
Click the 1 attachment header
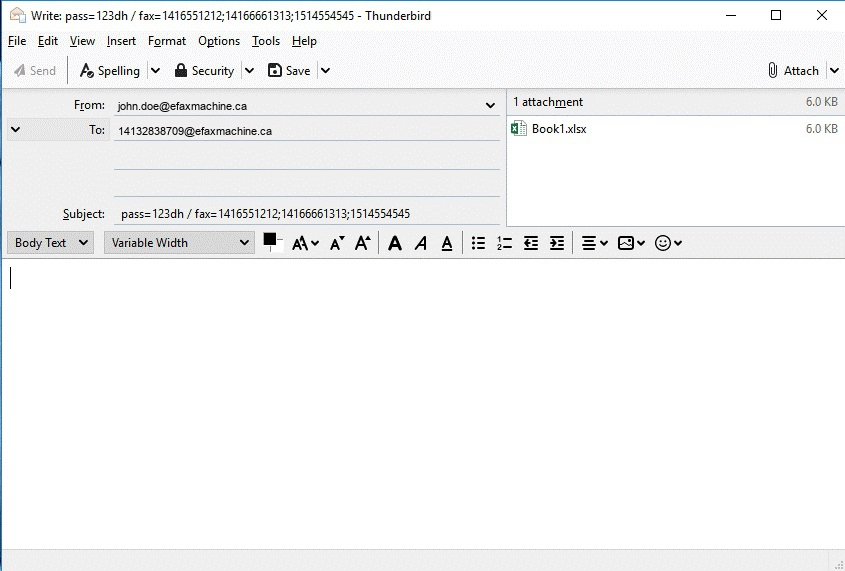pyautogui.click(x=548, y=102)
